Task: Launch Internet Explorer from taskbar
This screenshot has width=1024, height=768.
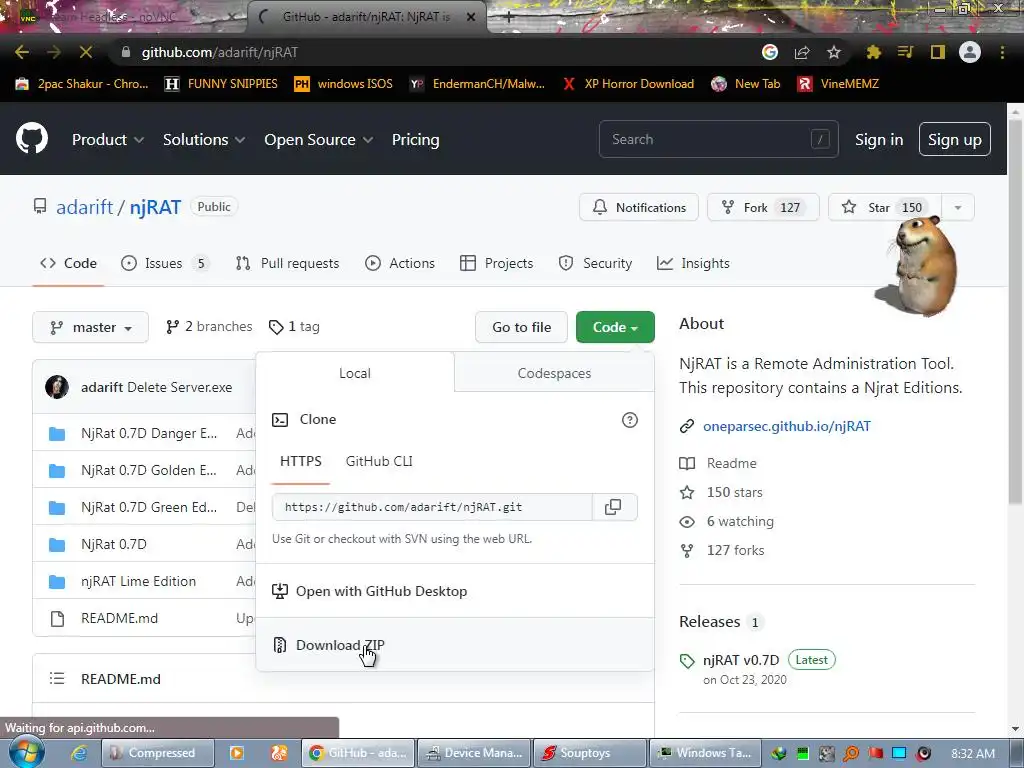Action: click(79, 753)
